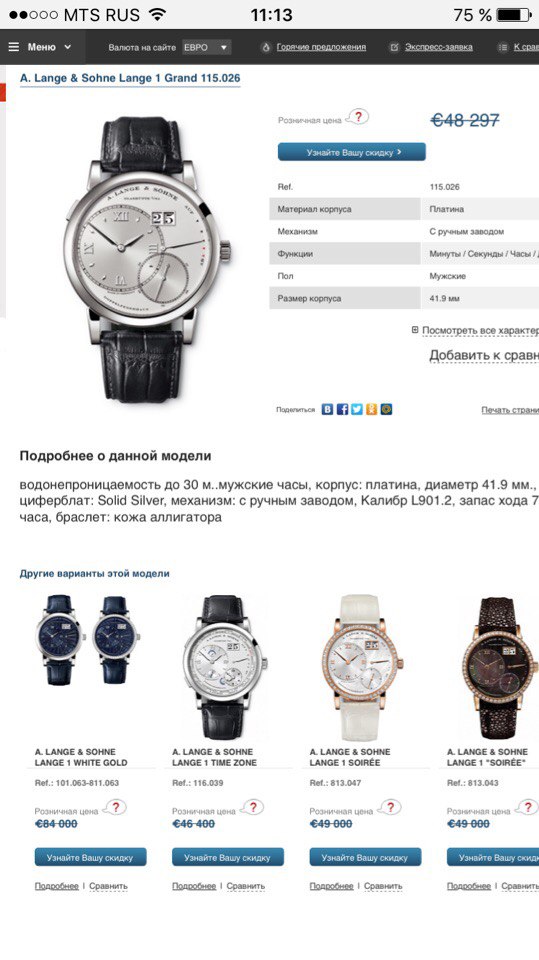Open Горячие предложения menu item

[321, 47]
